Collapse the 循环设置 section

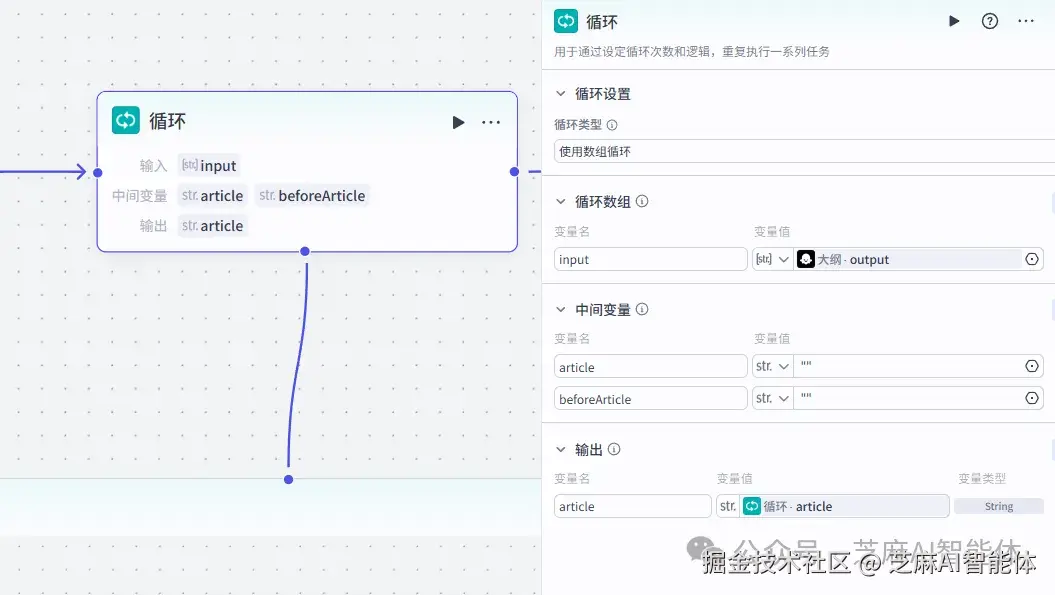[561, 93]
